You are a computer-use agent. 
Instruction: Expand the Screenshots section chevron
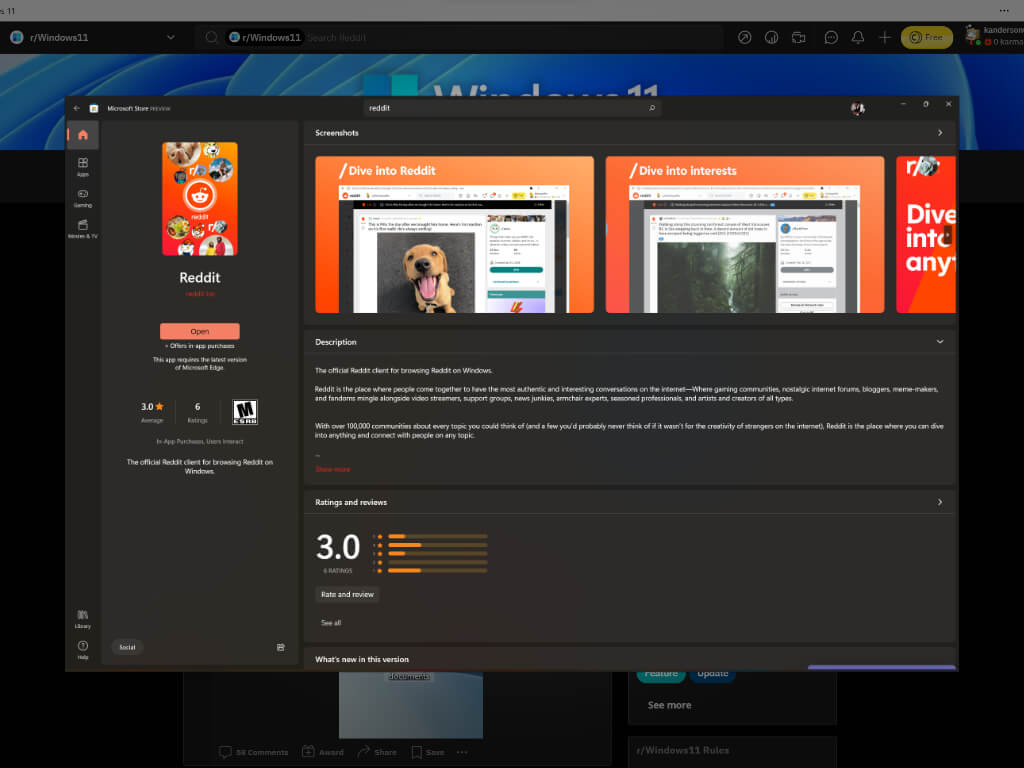click(939, 133)
